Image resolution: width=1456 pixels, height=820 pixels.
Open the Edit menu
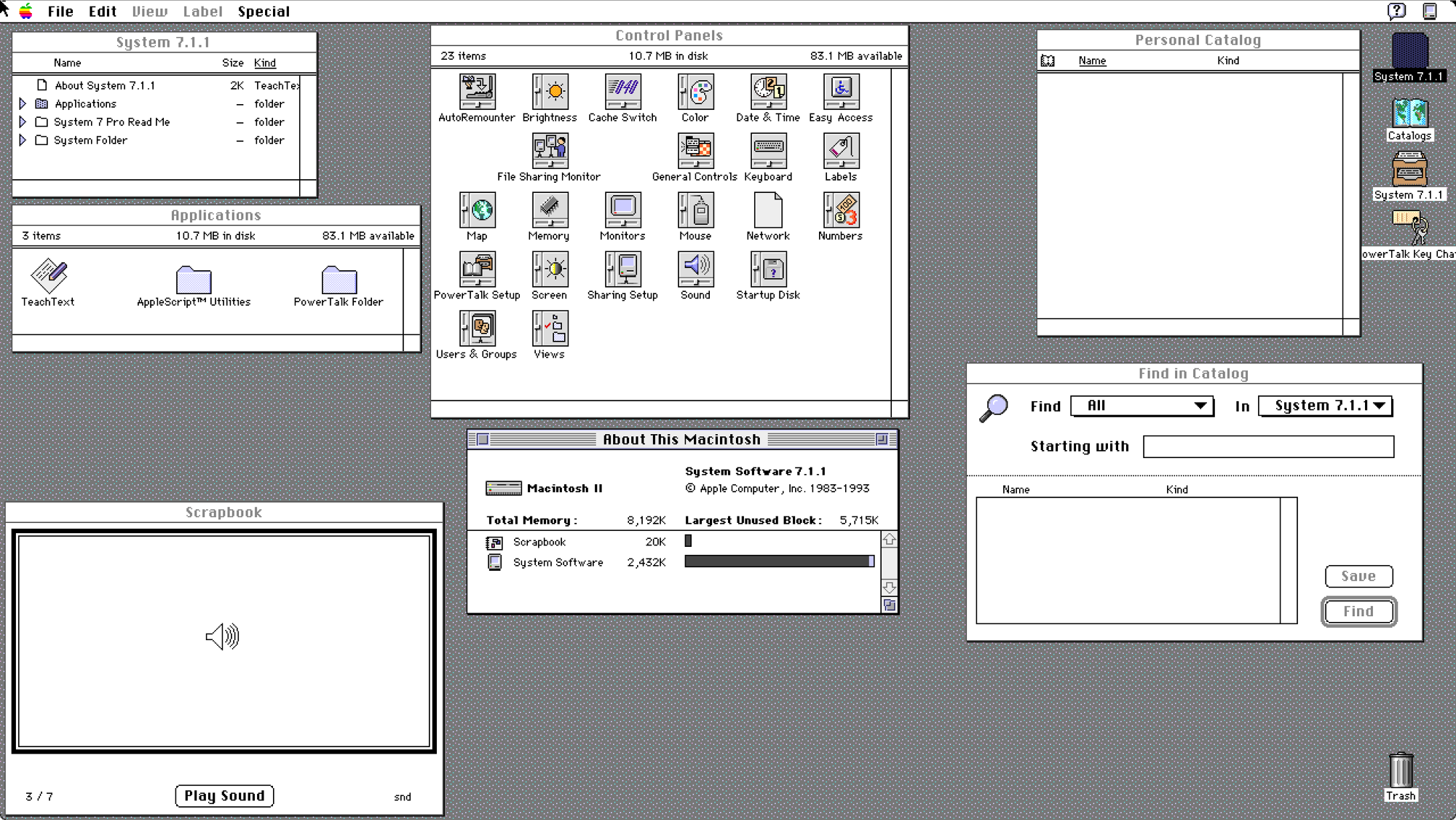click(103, 11)
